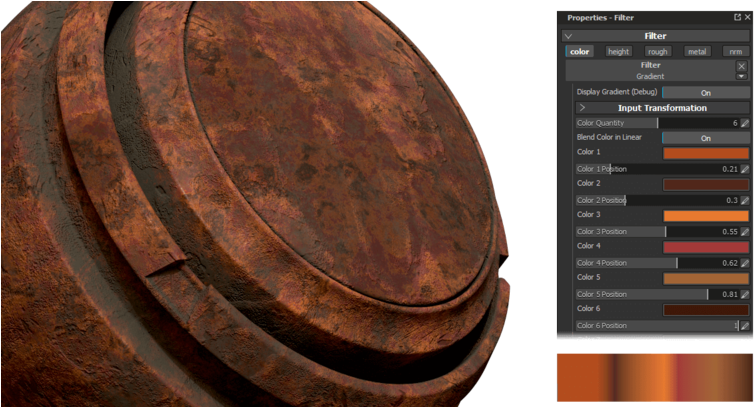This screenshot has height=407, width=754.
Task: Edit Color 1 Position with pencil icon
Action: tap(745, 169)
